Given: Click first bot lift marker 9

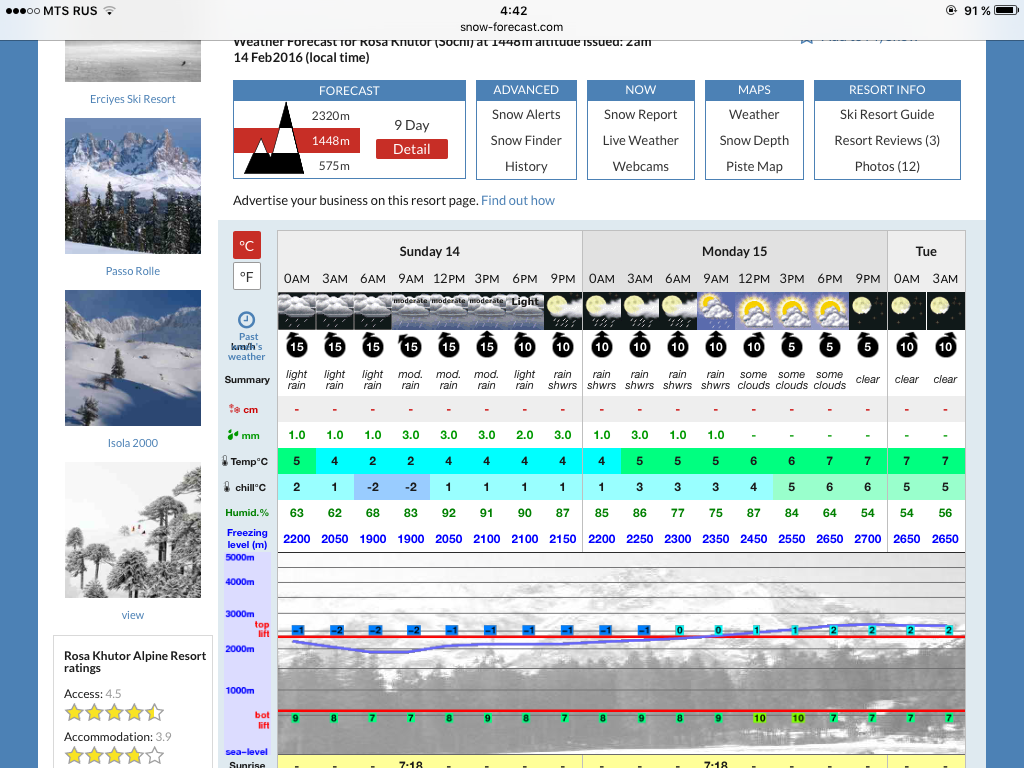Looking at the screenshot, I should pos(295,718).
